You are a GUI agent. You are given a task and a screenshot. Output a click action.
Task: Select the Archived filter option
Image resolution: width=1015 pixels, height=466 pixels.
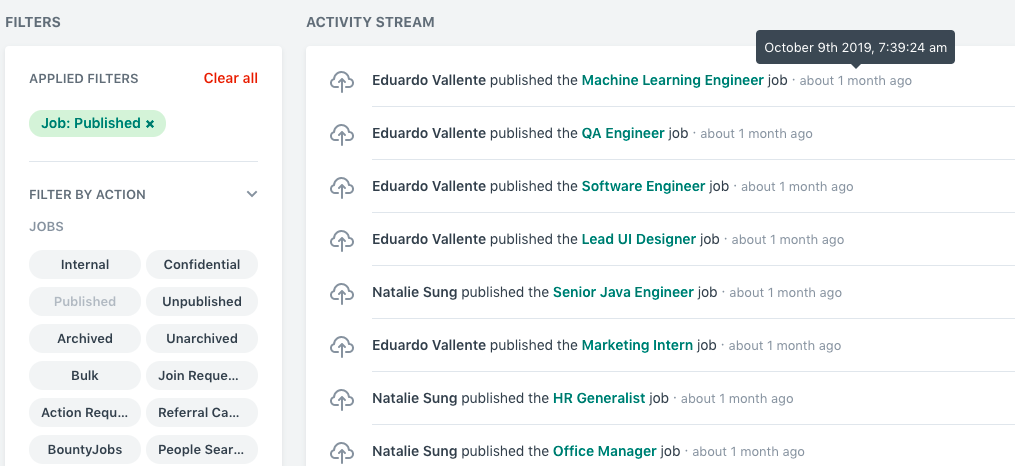pos(85,338)
